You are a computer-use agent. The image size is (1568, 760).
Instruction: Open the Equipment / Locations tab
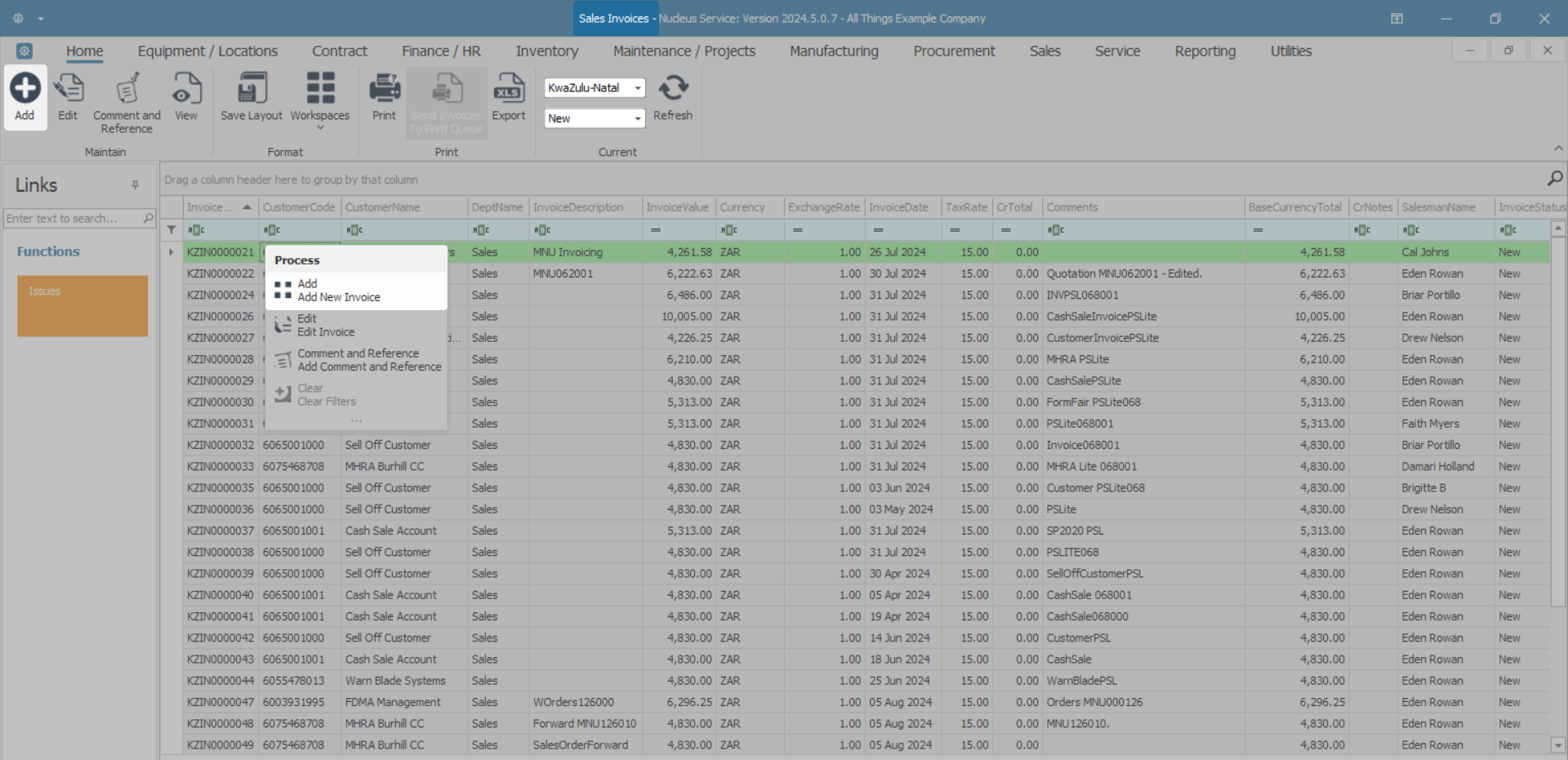pyautogui.click(x=207, y=51)
